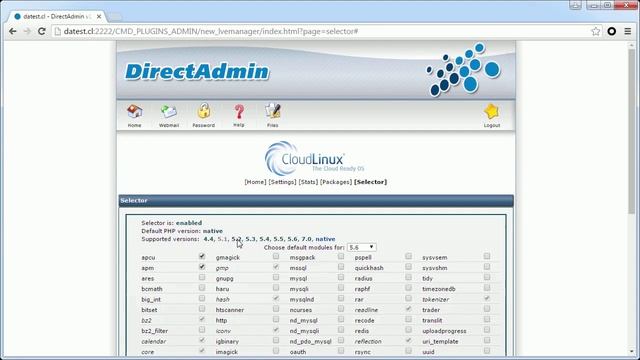Enable the msgpack module checkbox

341,256
